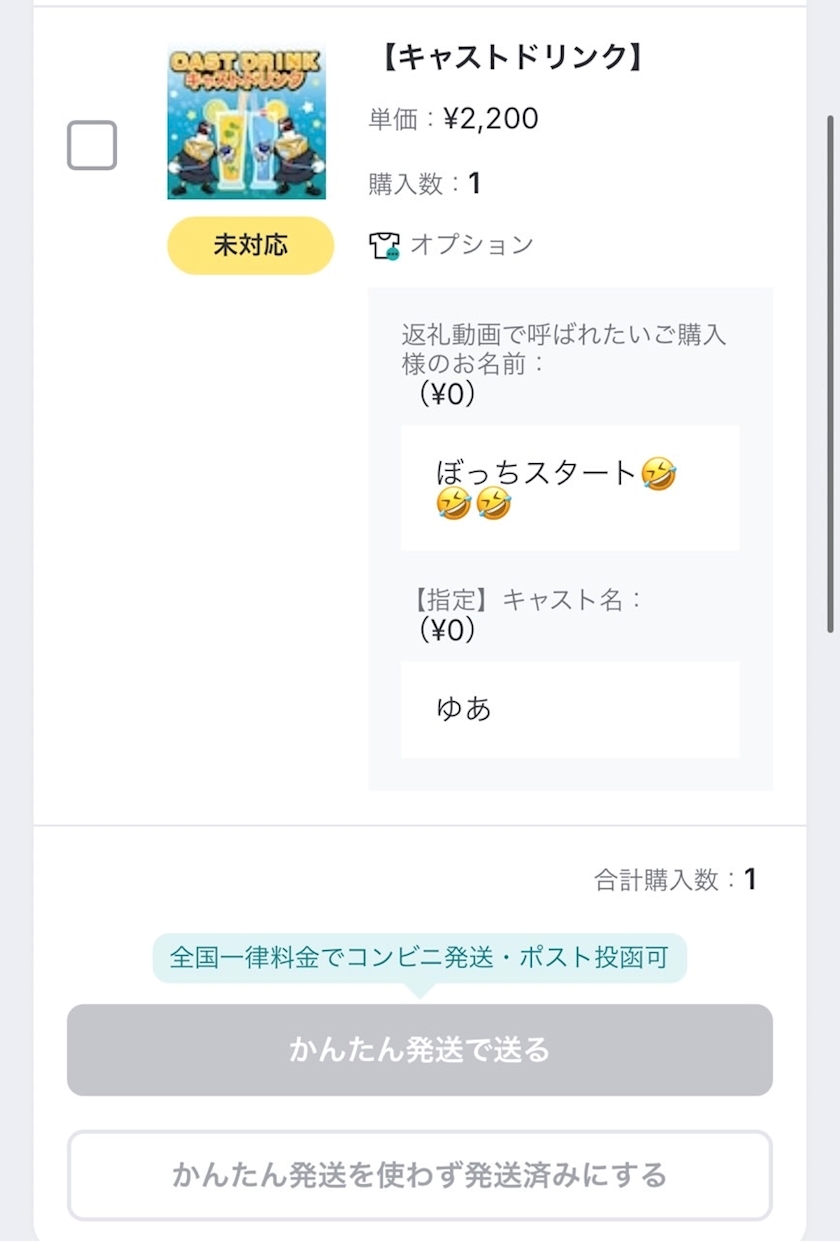Select the ゆあ cast name field
Viewport: 840px width, 1241px height.
click(570, 709)
